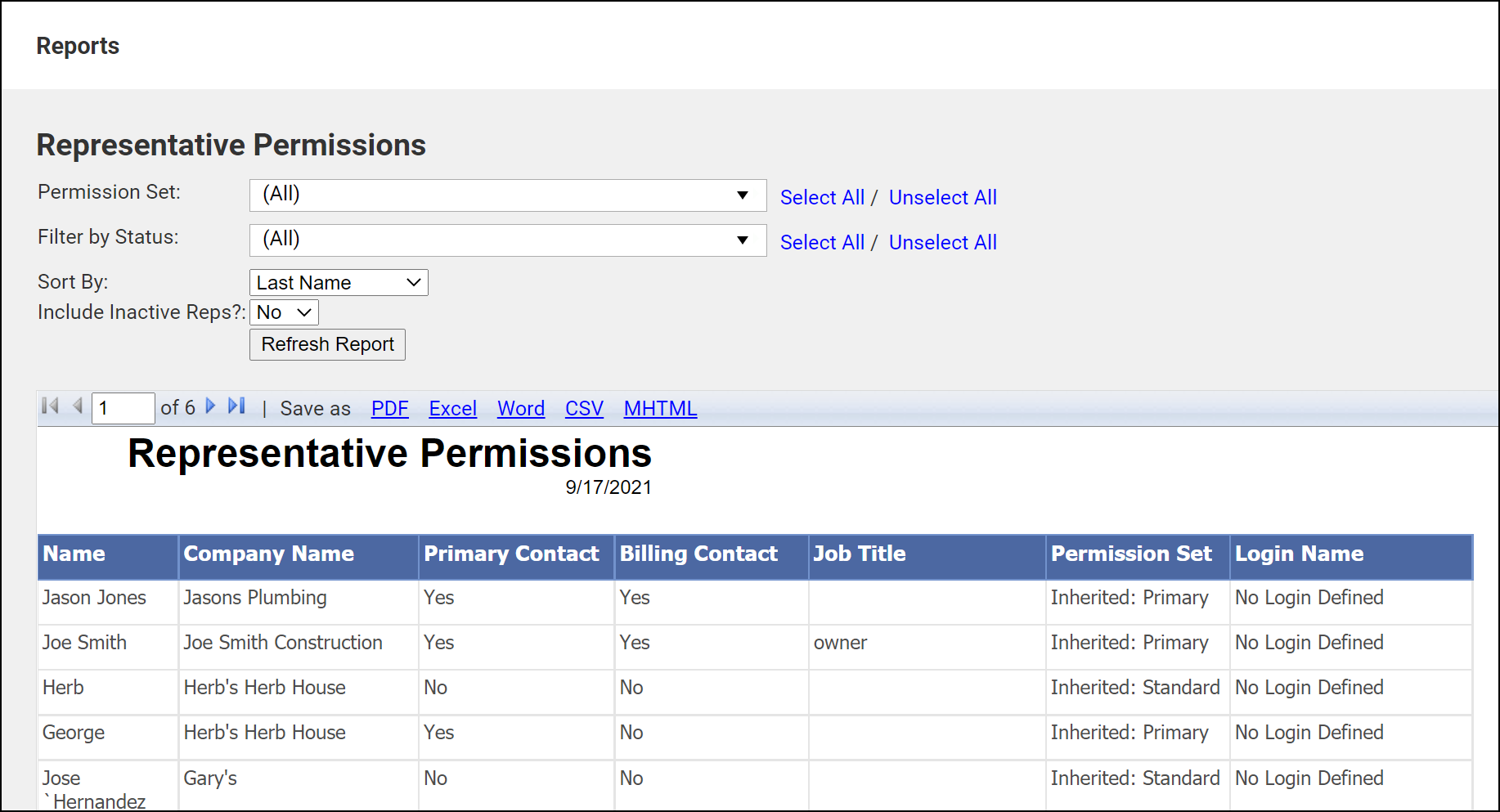Export report as CSV
The image size is (1500, 812).
[x=584, y=409]
